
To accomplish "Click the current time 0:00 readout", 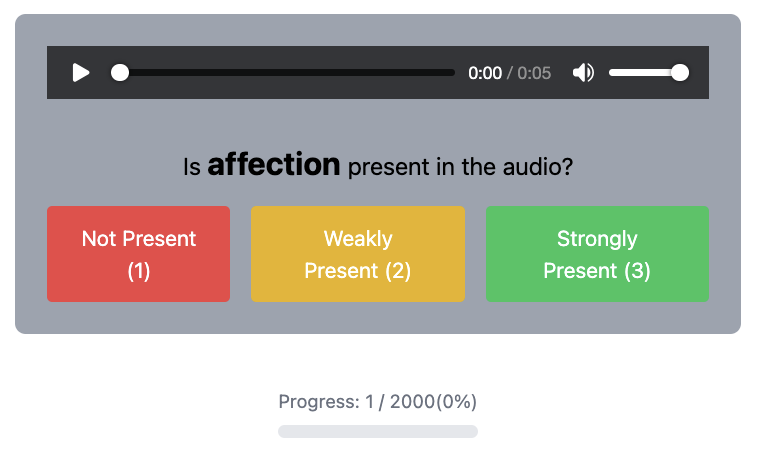I will pyautogui.click(x=485, y=73).
